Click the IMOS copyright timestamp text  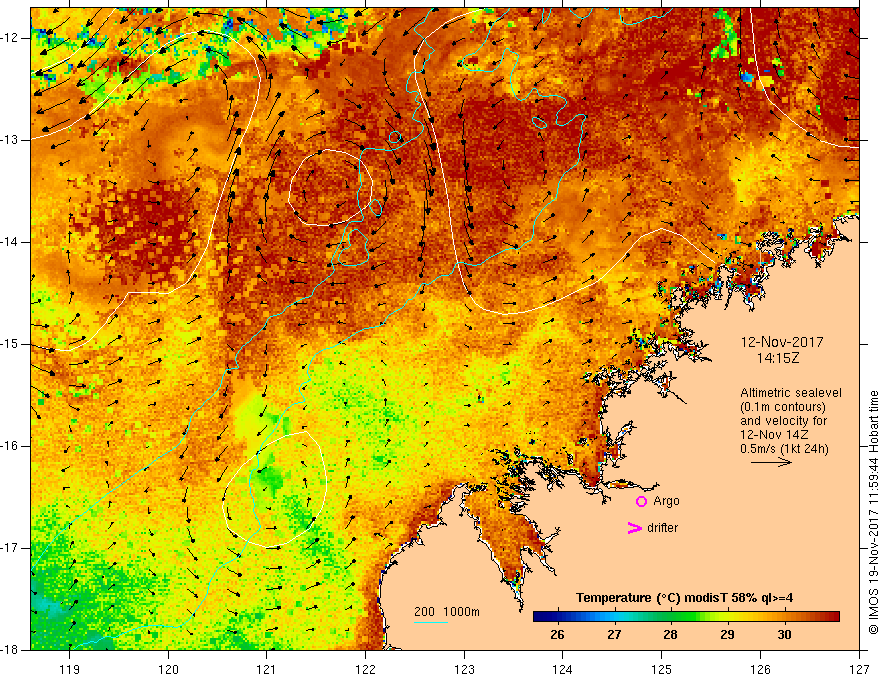(x=873, y=512)
